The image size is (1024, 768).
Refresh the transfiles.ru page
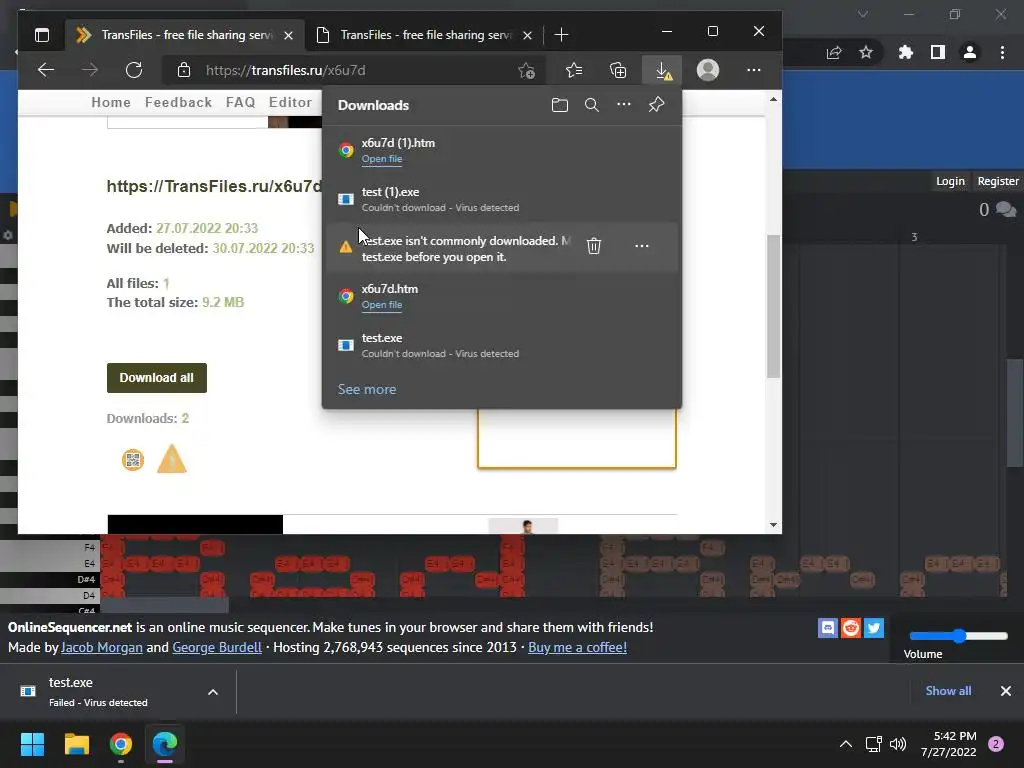click(x=134, y=70)
